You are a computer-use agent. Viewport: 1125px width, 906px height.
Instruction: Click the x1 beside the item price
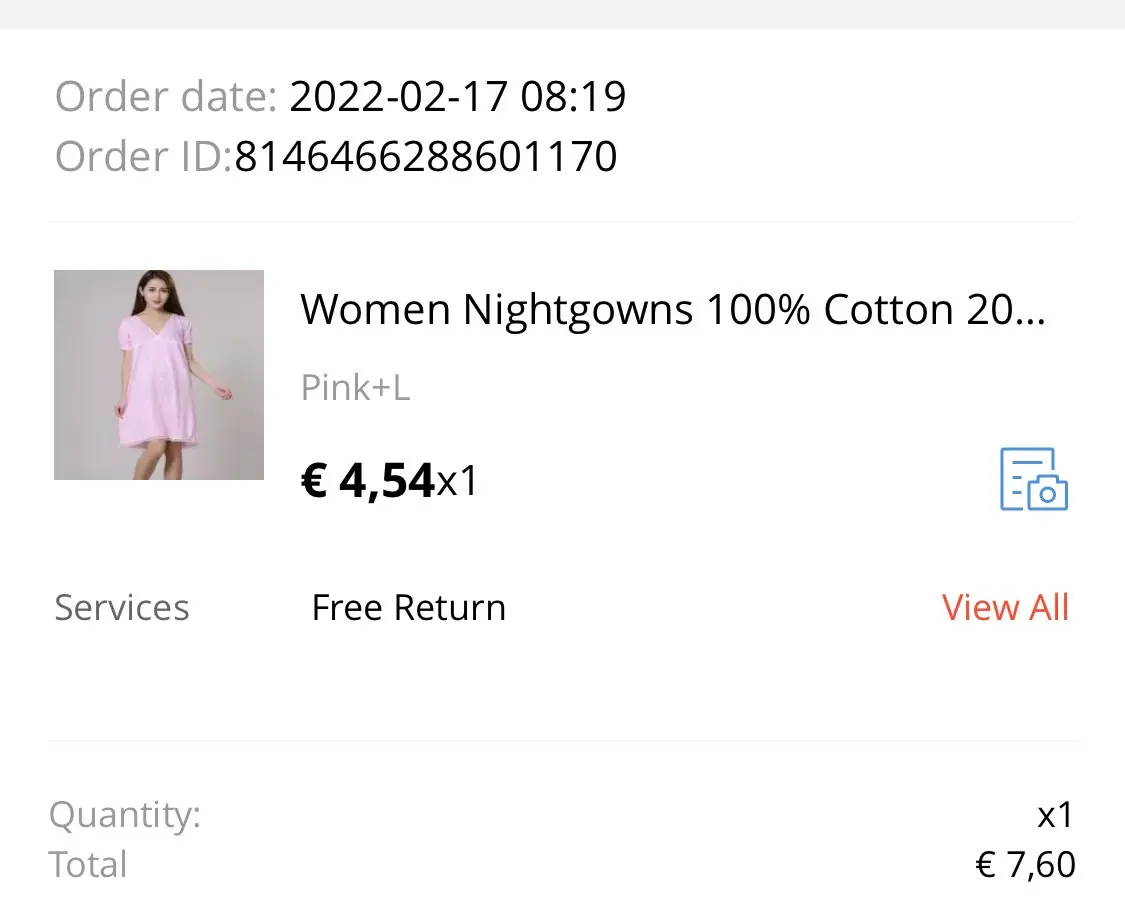(458, 481)
